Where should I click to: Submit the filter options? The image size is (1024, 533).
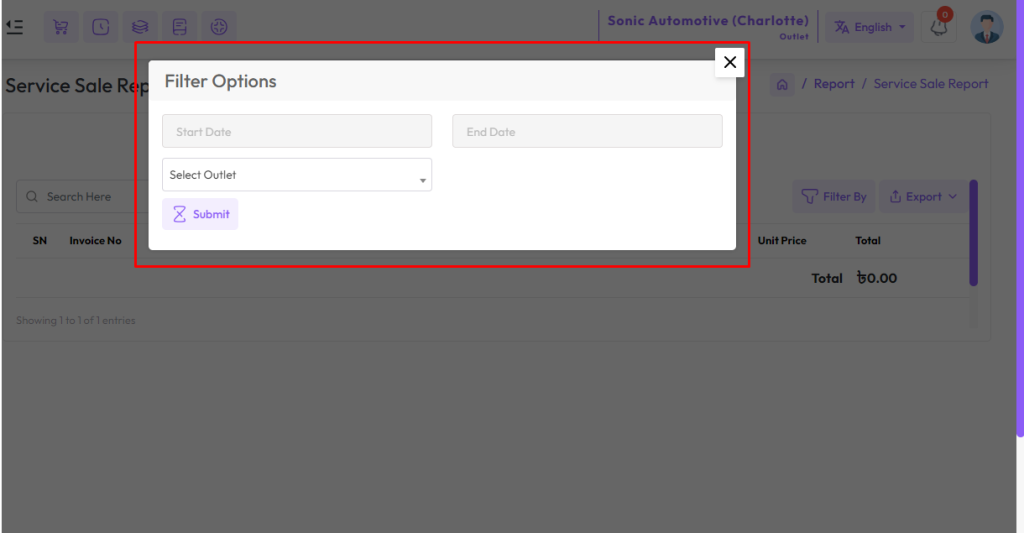point(200,214)
